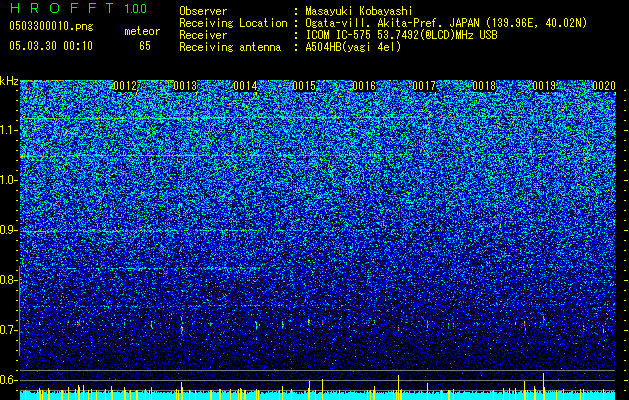Pick the 0018 time marker
The image size is (629, 400).
[x=484, y=86]
